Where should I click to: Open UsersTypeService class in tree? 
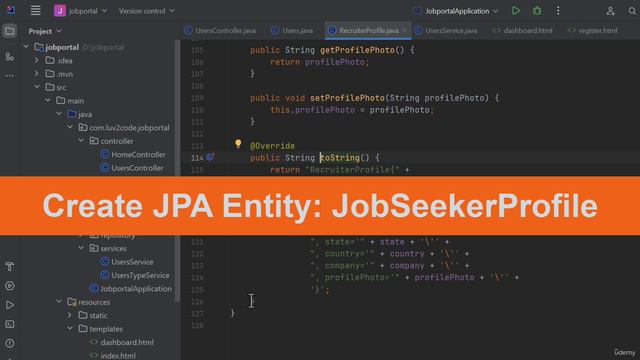pyautogui.click(x=135, y=275)
